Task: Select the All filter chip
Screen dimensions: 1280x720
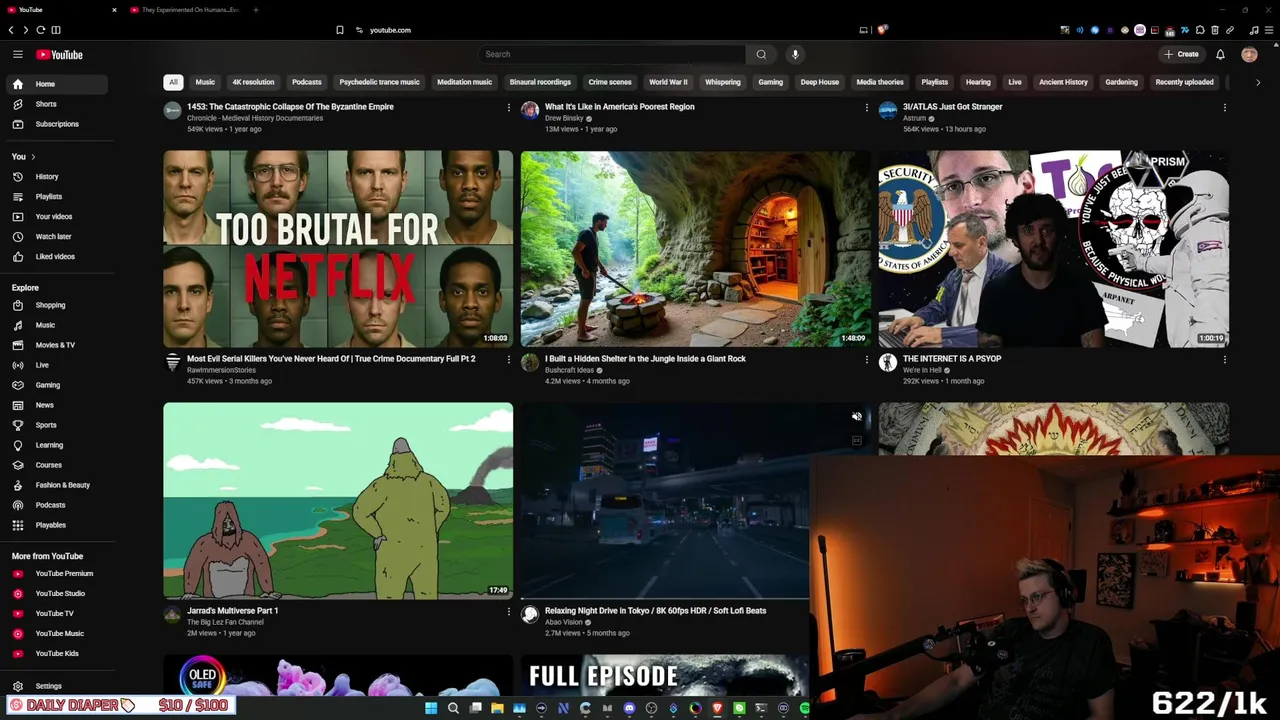Action: 173,82
